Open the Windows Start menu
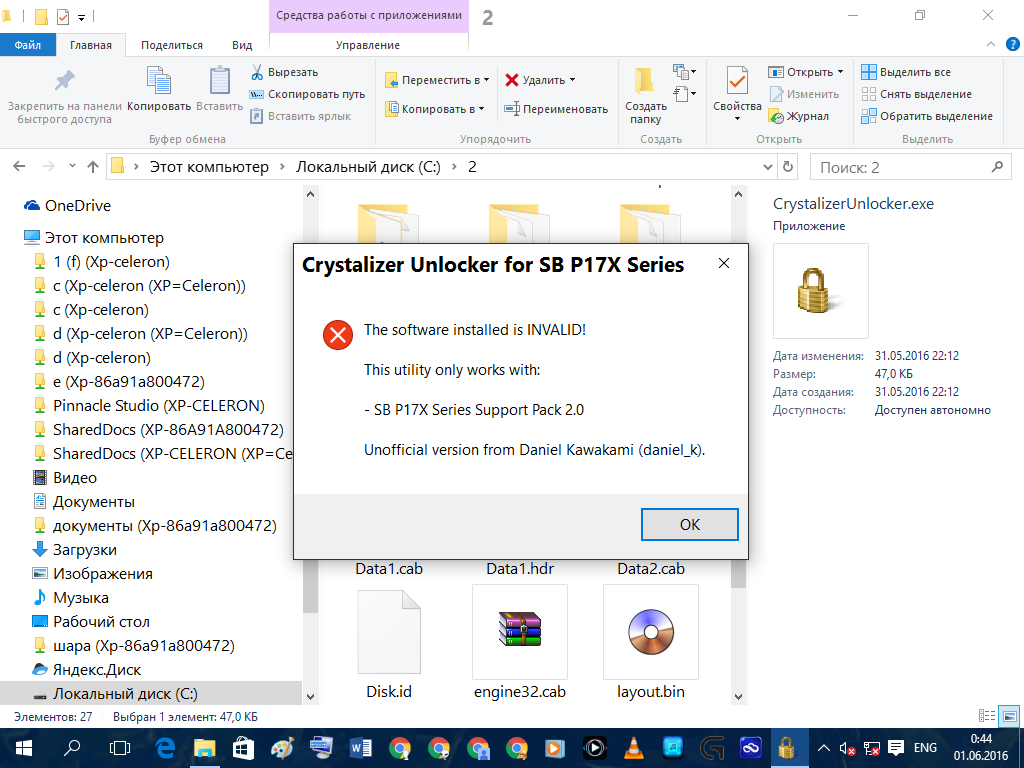Image resolution: width=1024 pixels, height=768 pixels. (x=24, y=748)
